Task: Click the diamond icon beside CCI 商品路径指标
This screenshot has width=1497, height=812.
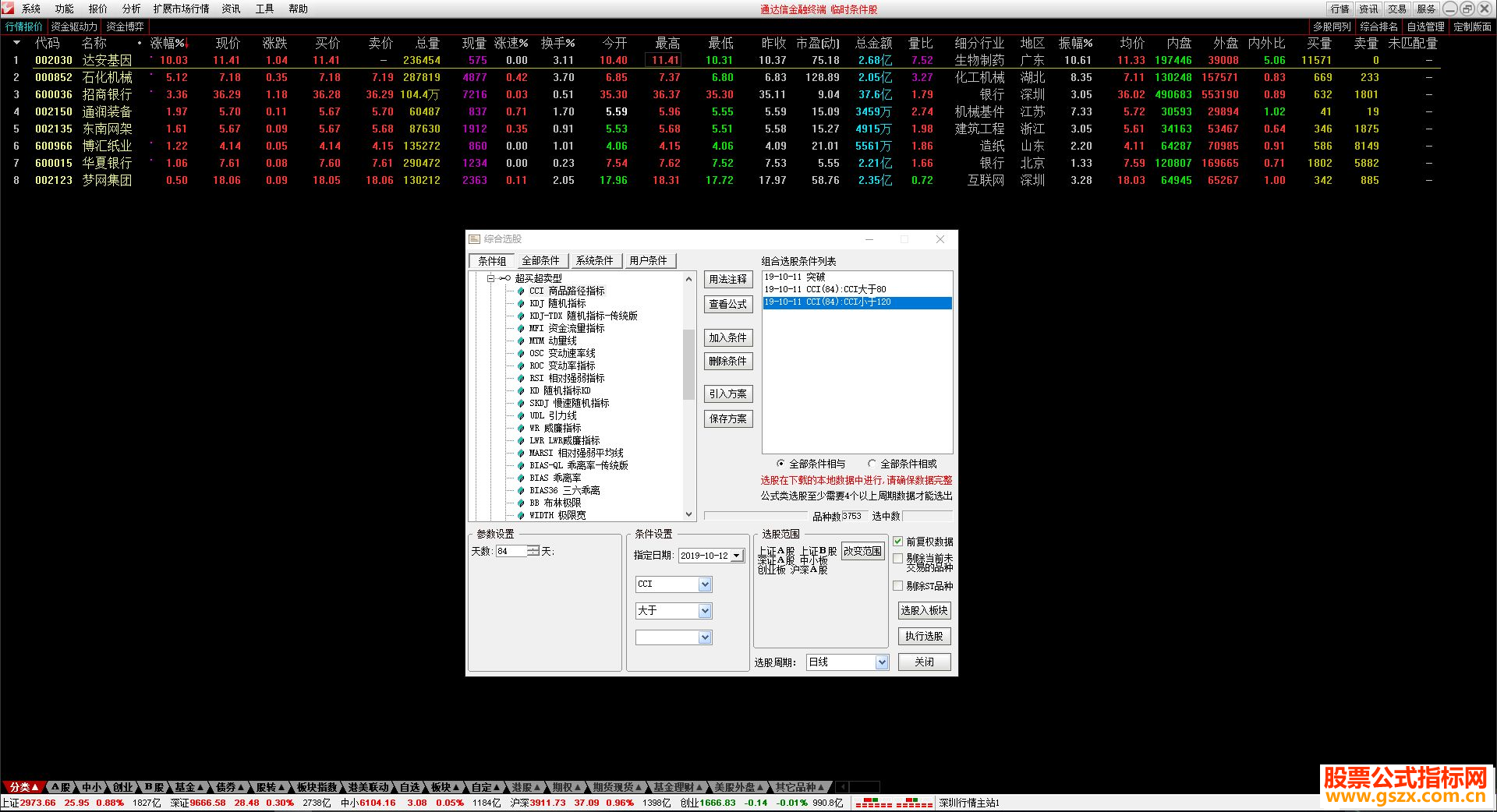Action: [521, 291]
